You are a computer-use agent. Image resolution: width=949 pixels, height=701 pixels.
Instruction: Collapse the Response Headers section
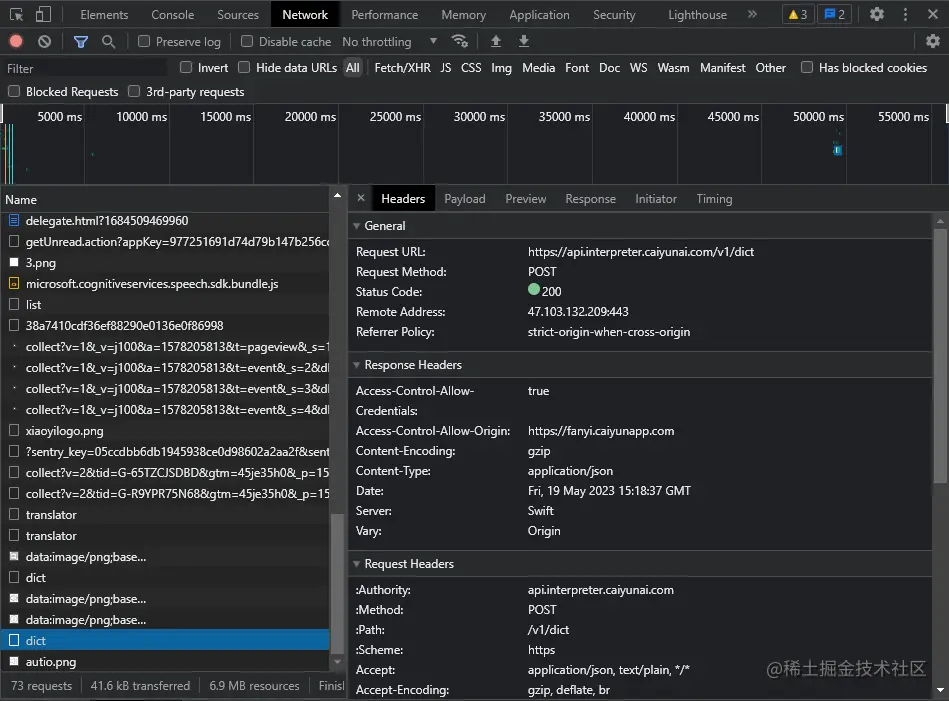(356, 365)
